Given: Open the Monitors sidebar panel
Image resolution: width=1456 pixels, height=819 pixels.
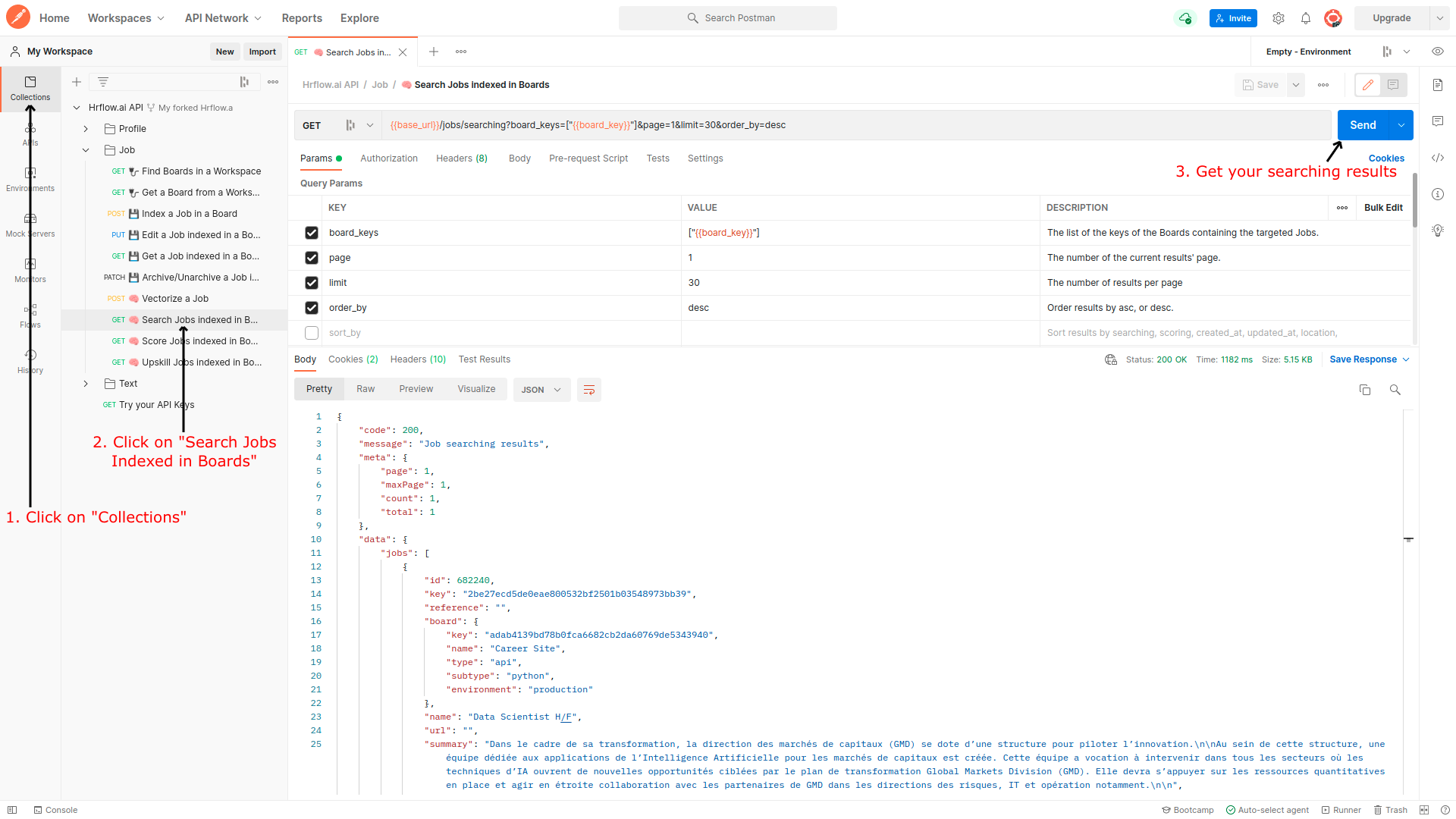Looking at the screenshot, I should pos(30,271).
